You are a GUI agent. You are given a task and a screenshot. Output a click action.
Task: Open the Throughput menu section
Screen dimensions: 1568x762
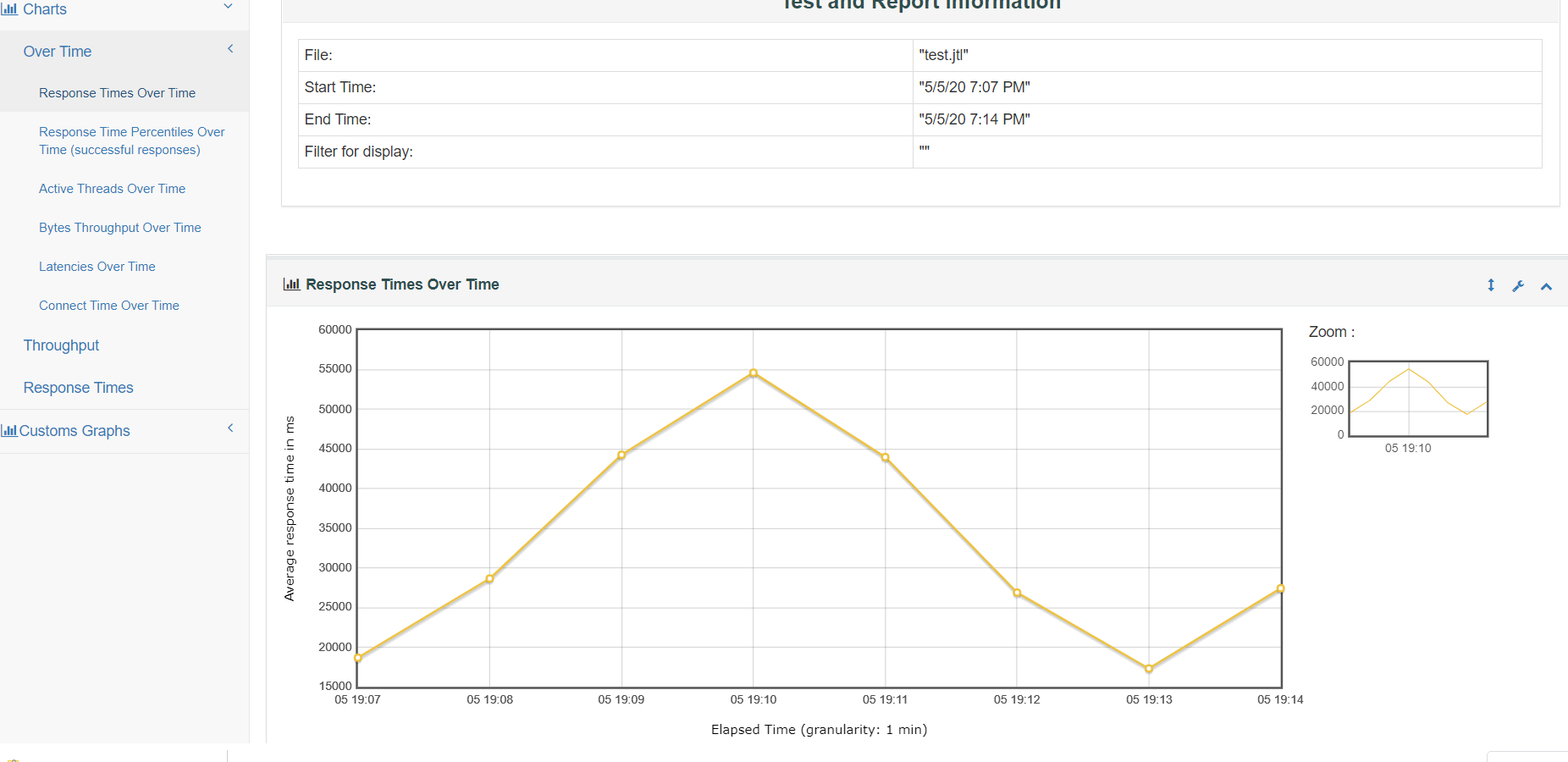click(x=61, y=345)
